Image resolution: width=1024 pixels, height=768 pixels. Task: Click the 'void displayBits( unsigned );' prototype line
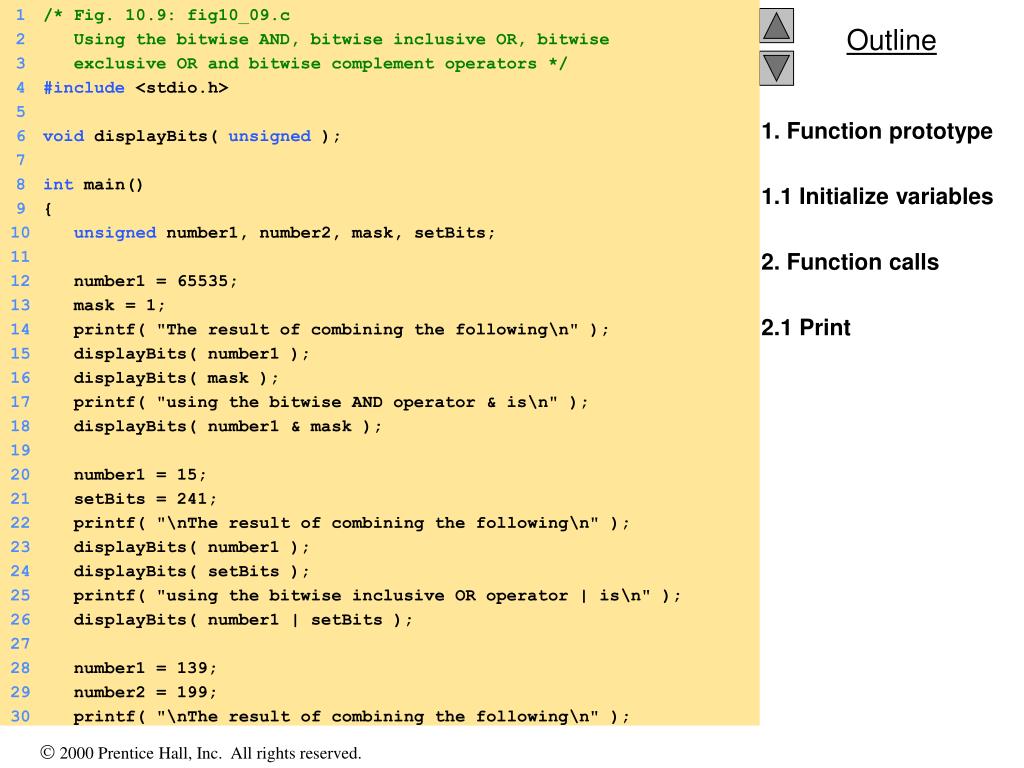(192, 136)
